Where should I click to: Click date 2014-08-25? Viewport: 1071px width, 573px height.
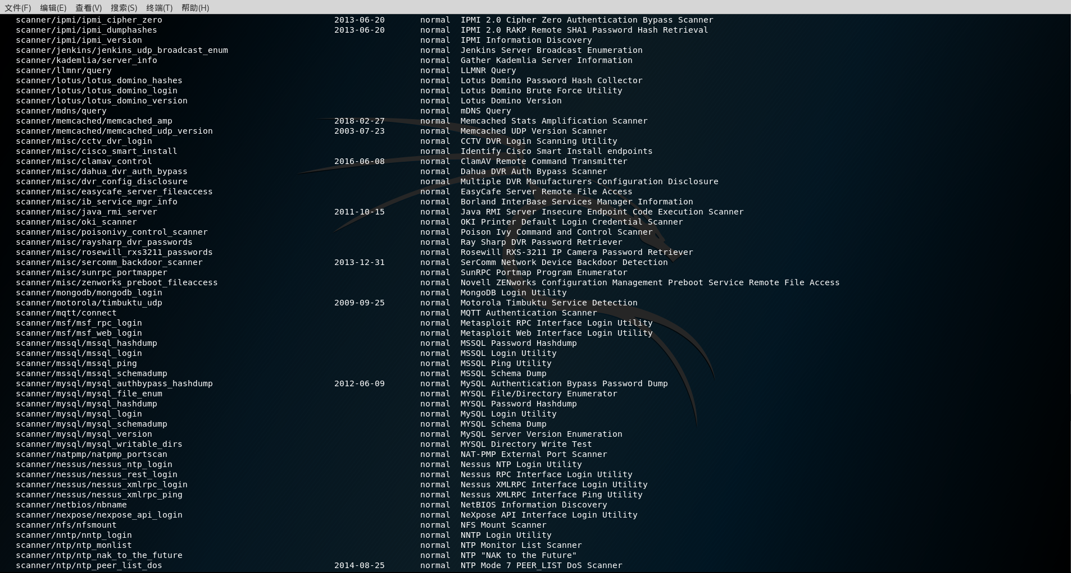pyautogui.click(x=359, y=565)
